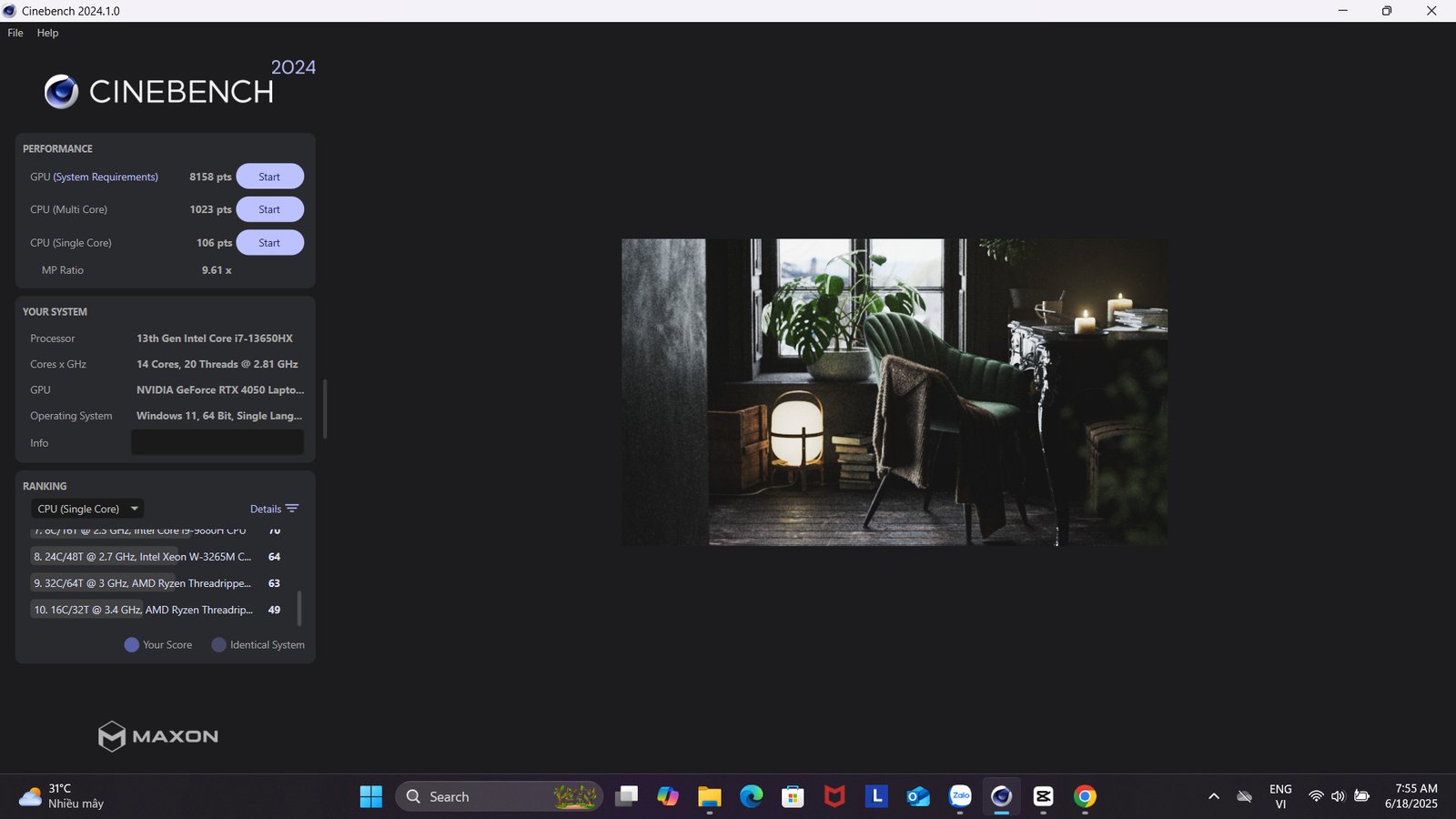
Task: Launch Microsoft Edge from the taskbar
Action: click(751, 797)
